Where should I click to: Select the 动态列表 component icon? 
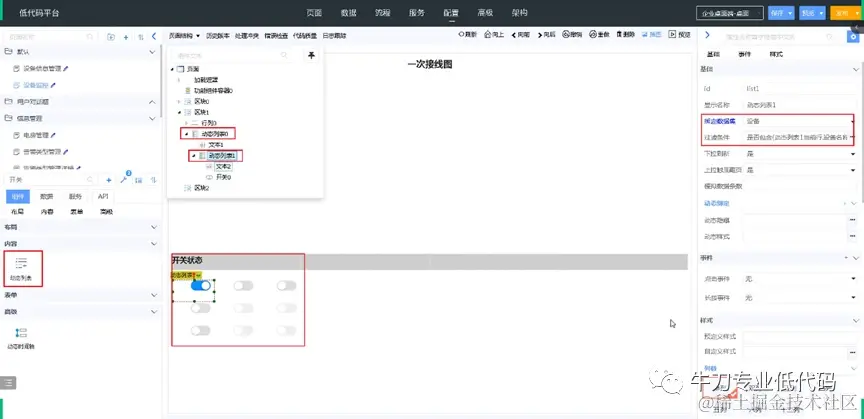point(21,263)
